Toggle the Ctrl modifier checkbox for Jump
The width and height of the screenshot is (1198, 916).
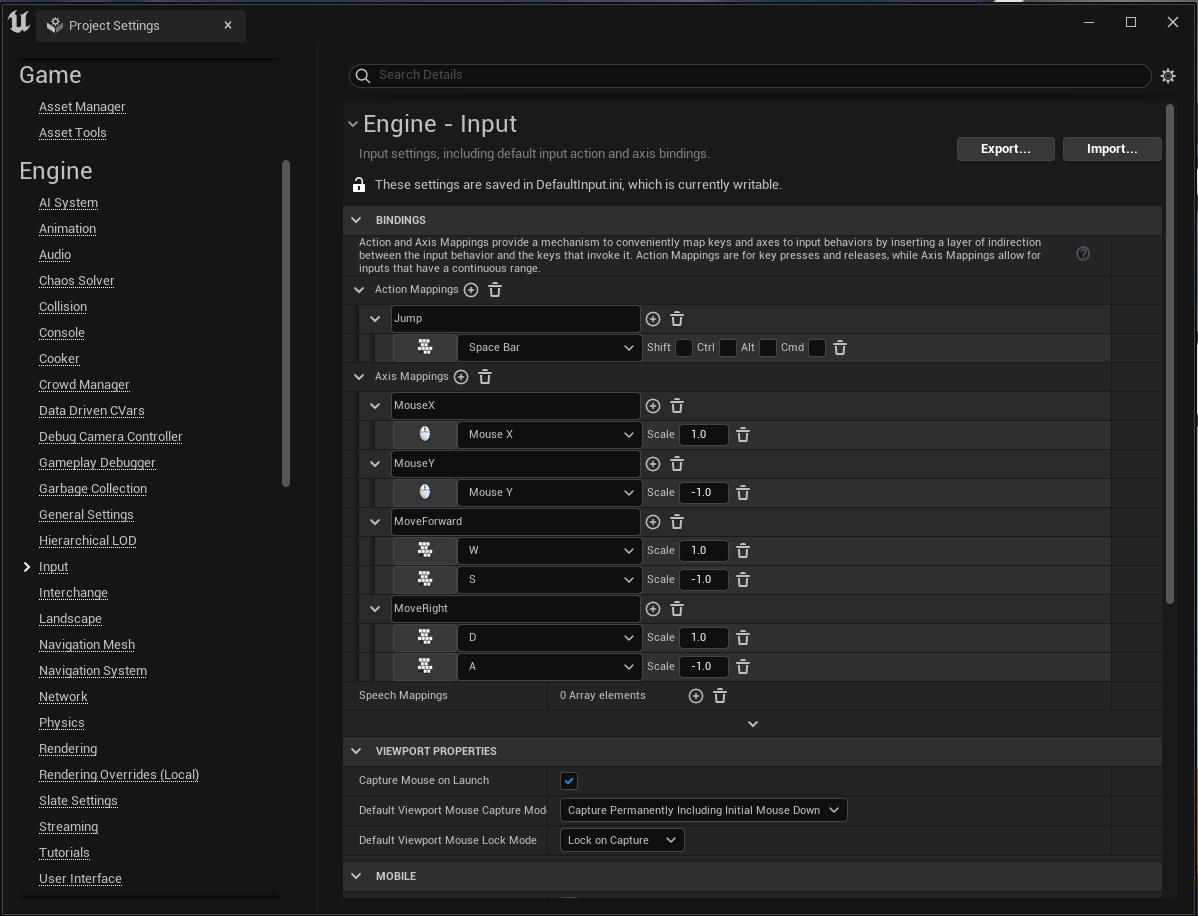[x=728, y=348]
